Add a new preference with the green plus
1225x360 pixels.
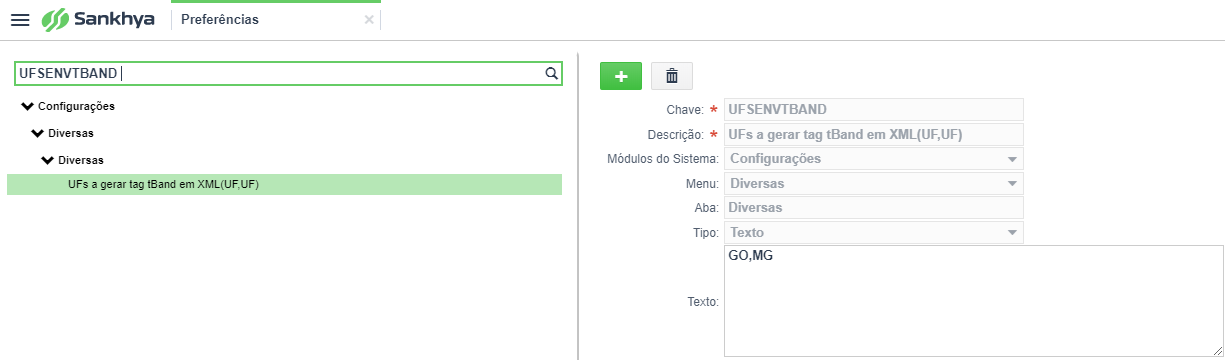(621, 76)
